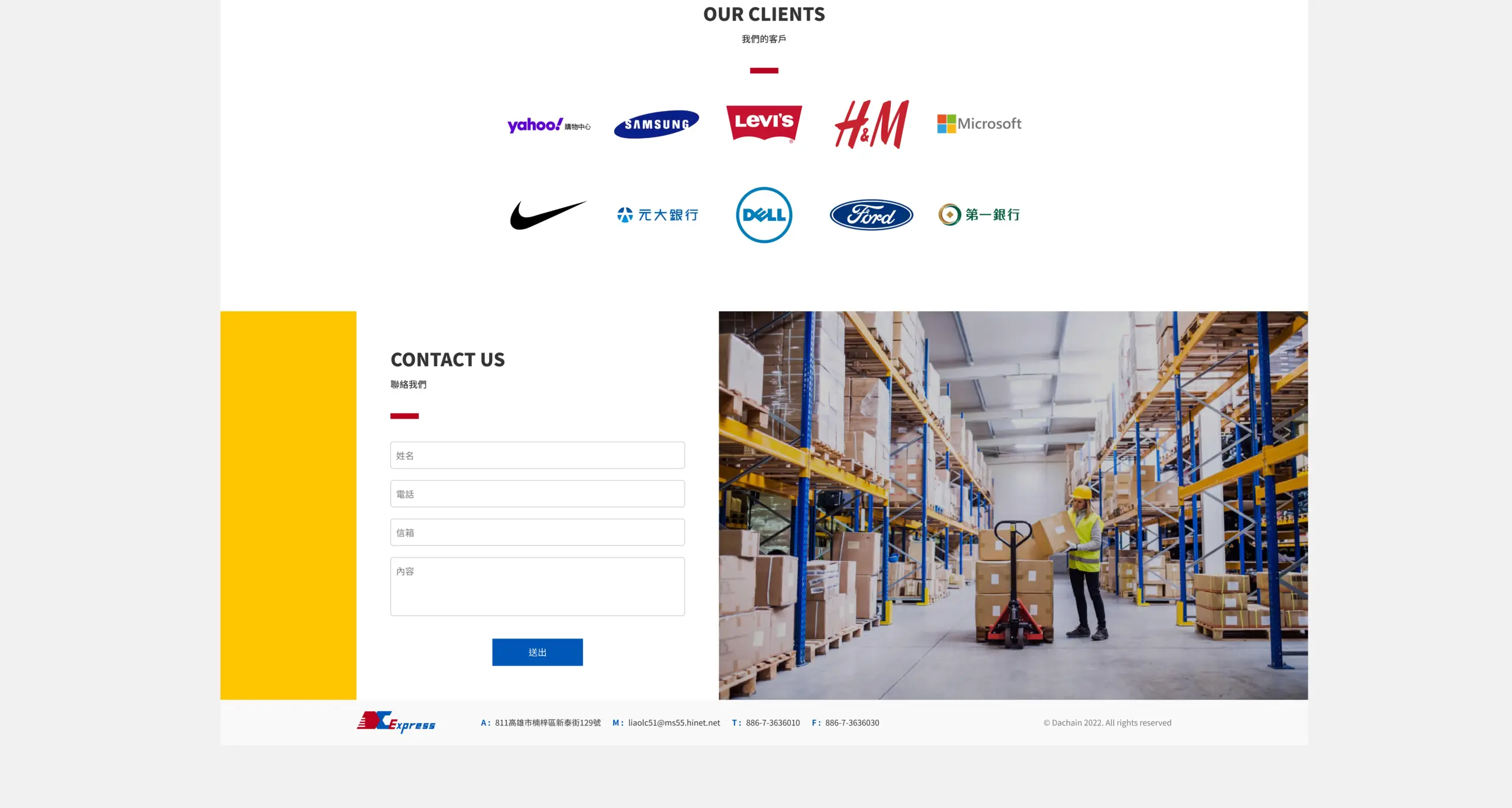This screenshot has width=1512, height=808.
Task: Click inside the 內容 message textarea
Action: [537, 587]
